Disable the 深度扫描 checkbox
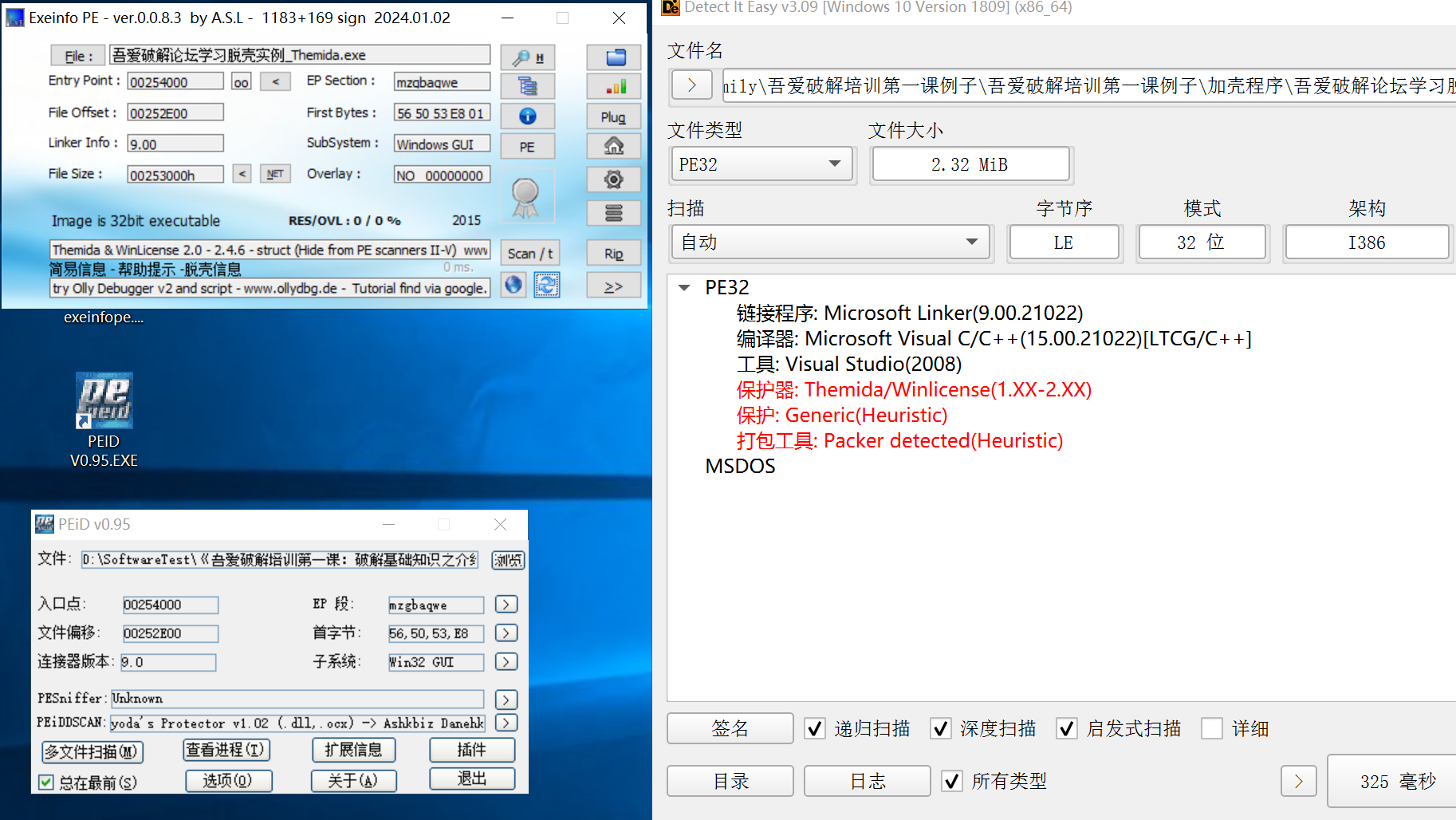The width and height of the screenshot is (1456, 820). [x=941, y=728]
